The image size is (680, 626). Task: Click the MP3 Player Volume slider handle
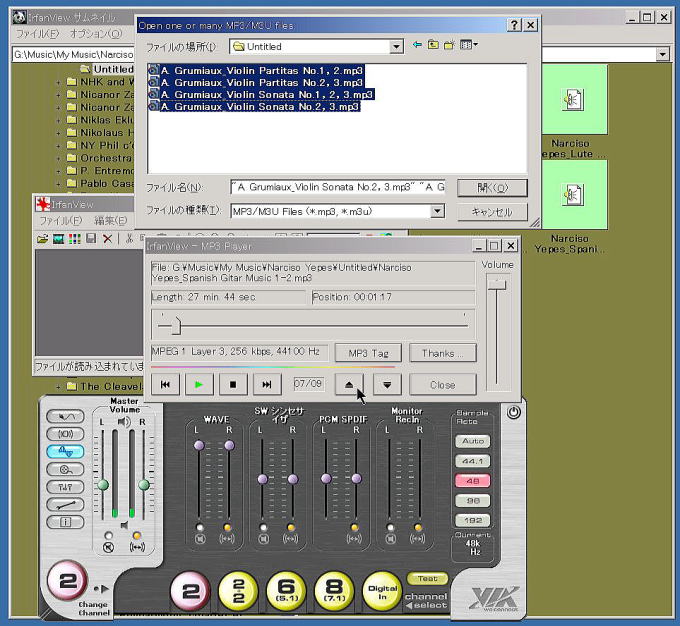[497, 285]
